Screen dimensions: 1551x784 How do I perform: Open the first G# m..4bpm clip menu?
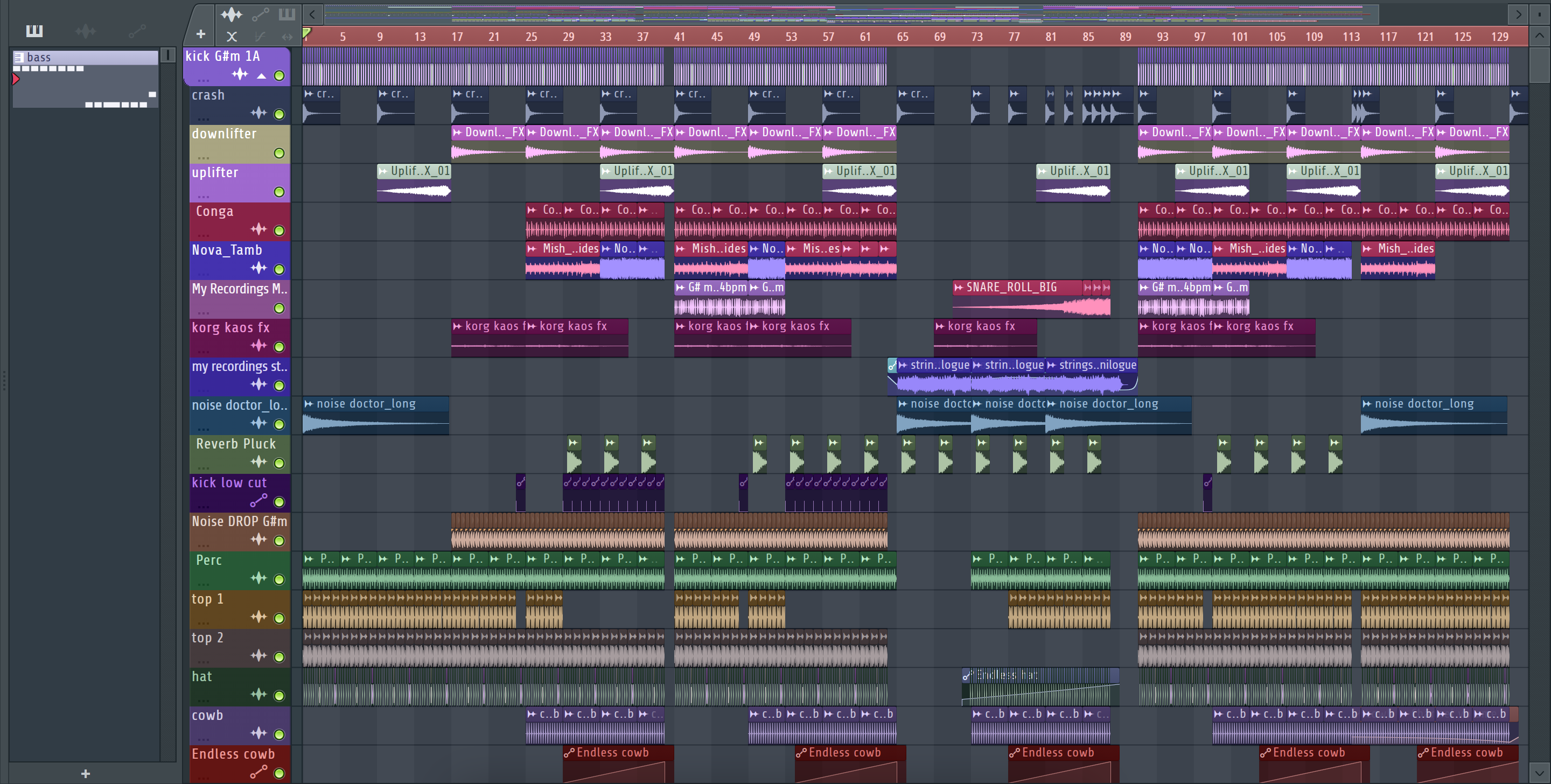[x=680, y=288]
